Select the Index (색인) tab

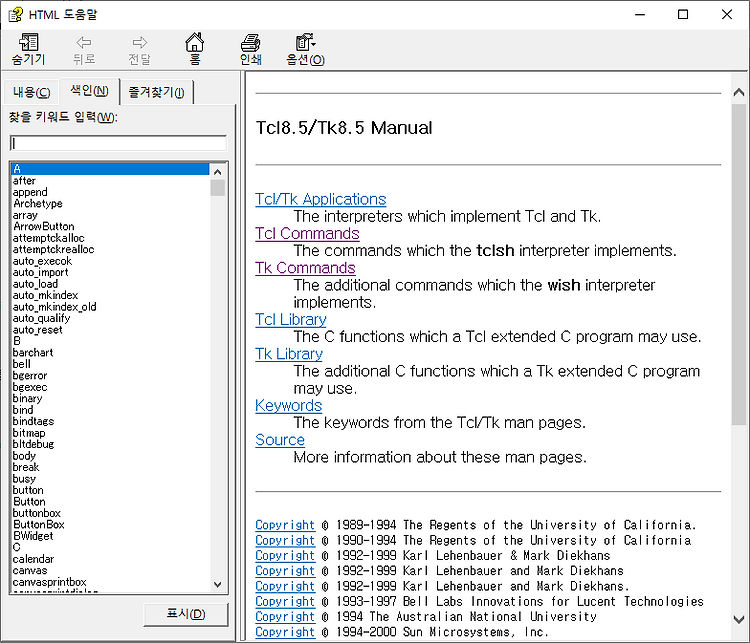pos(89,90)
